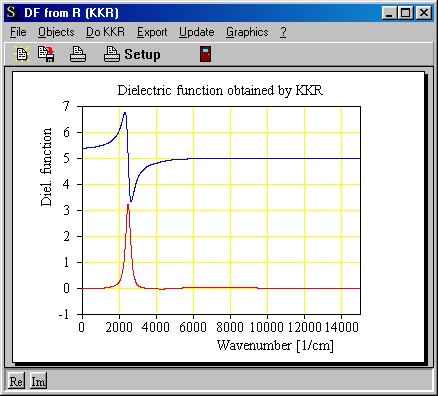The height and width of the screenshot is (396, 438).
Task: Click the x-axis value 10000
Action: tap(267, 327)
